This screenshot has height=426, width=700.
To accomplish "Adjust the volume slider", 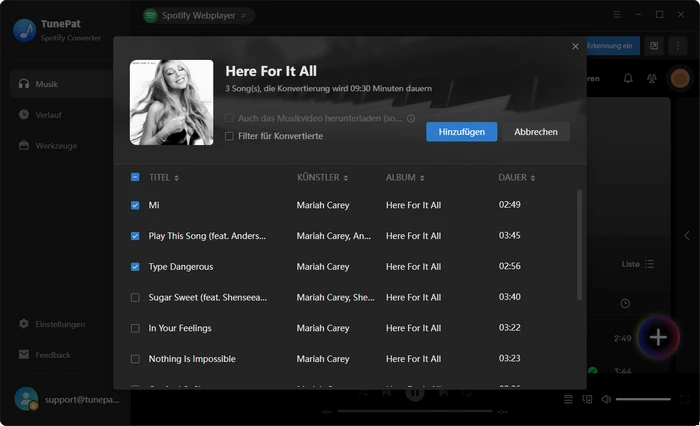I will [643, 399].
